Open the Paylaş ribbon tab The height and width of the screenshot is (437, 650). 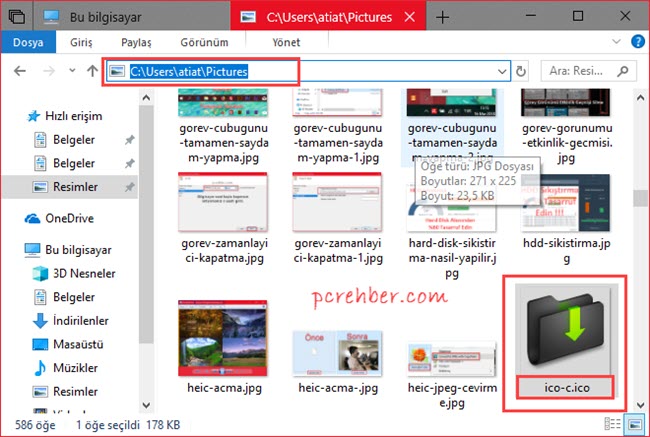136,42
